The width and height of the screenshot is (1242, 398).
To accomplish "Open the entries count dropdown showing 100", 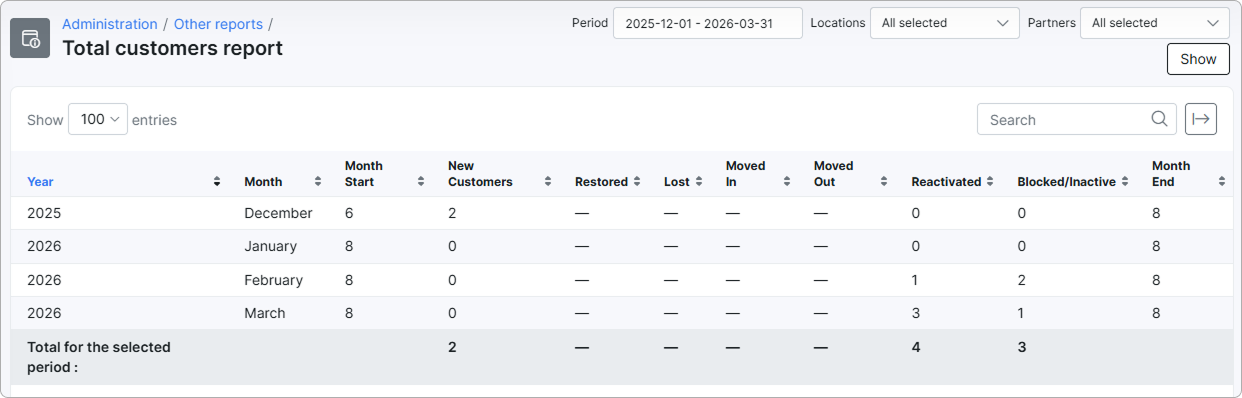I will click(98, 119).
